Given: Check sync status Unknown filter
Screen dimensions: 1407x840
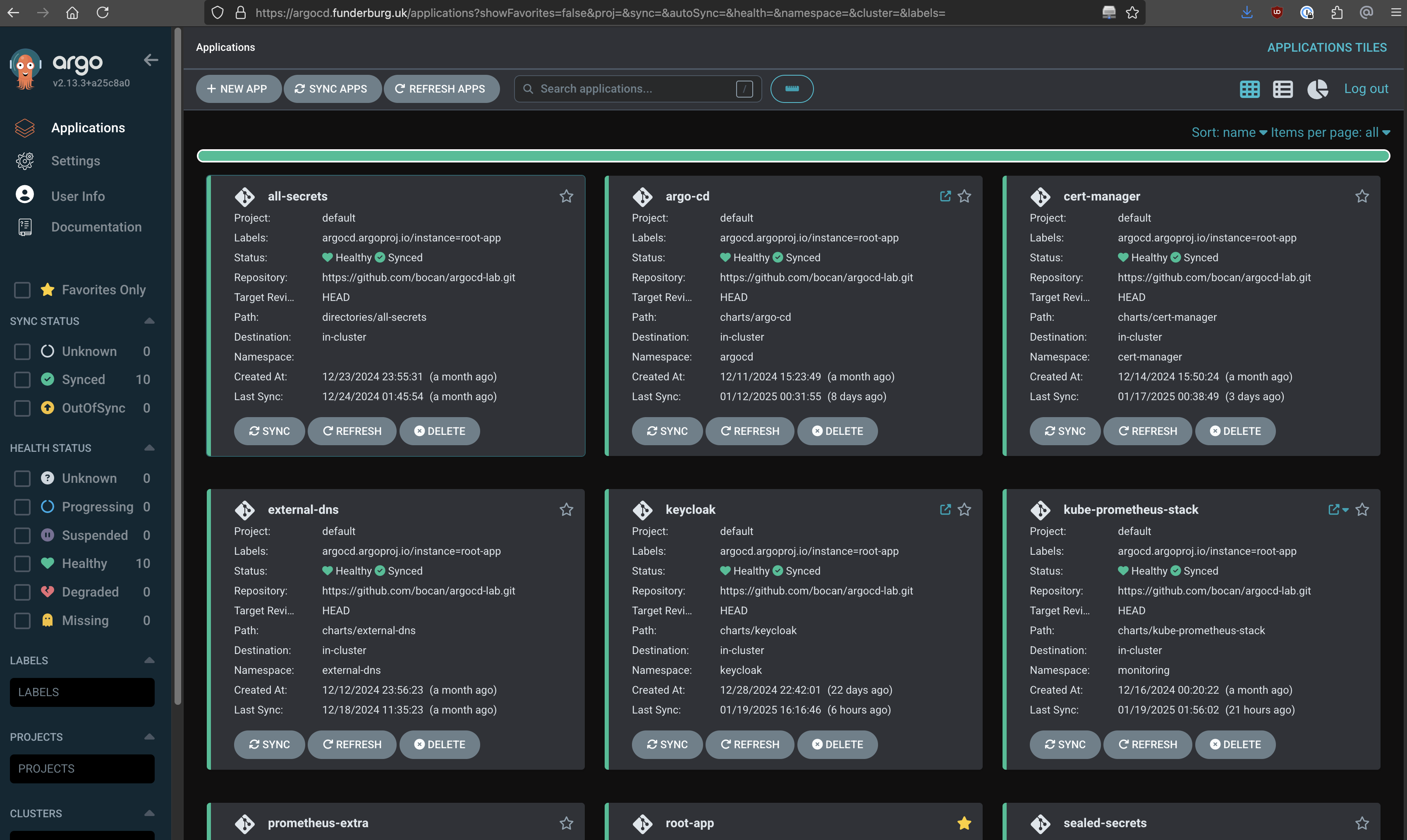Looking at the screenshot, I should 22,351.
